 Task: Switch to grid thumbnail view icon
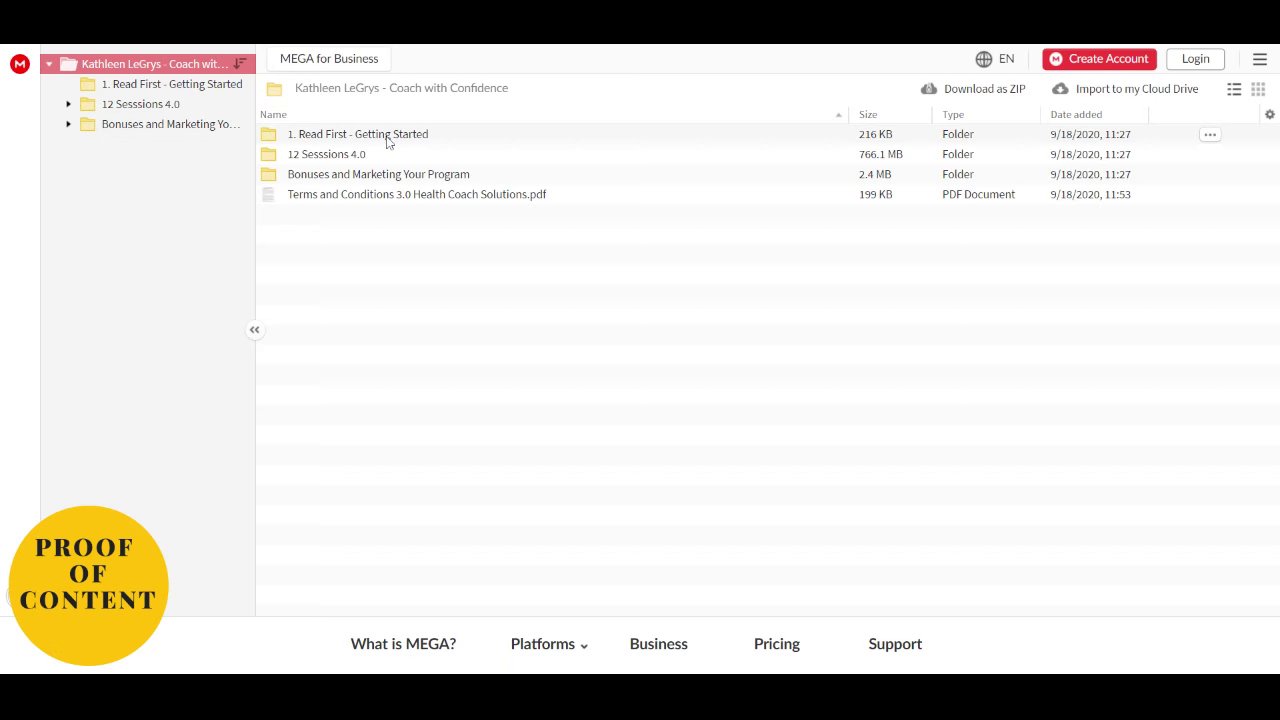click(x=1258, y=89)
